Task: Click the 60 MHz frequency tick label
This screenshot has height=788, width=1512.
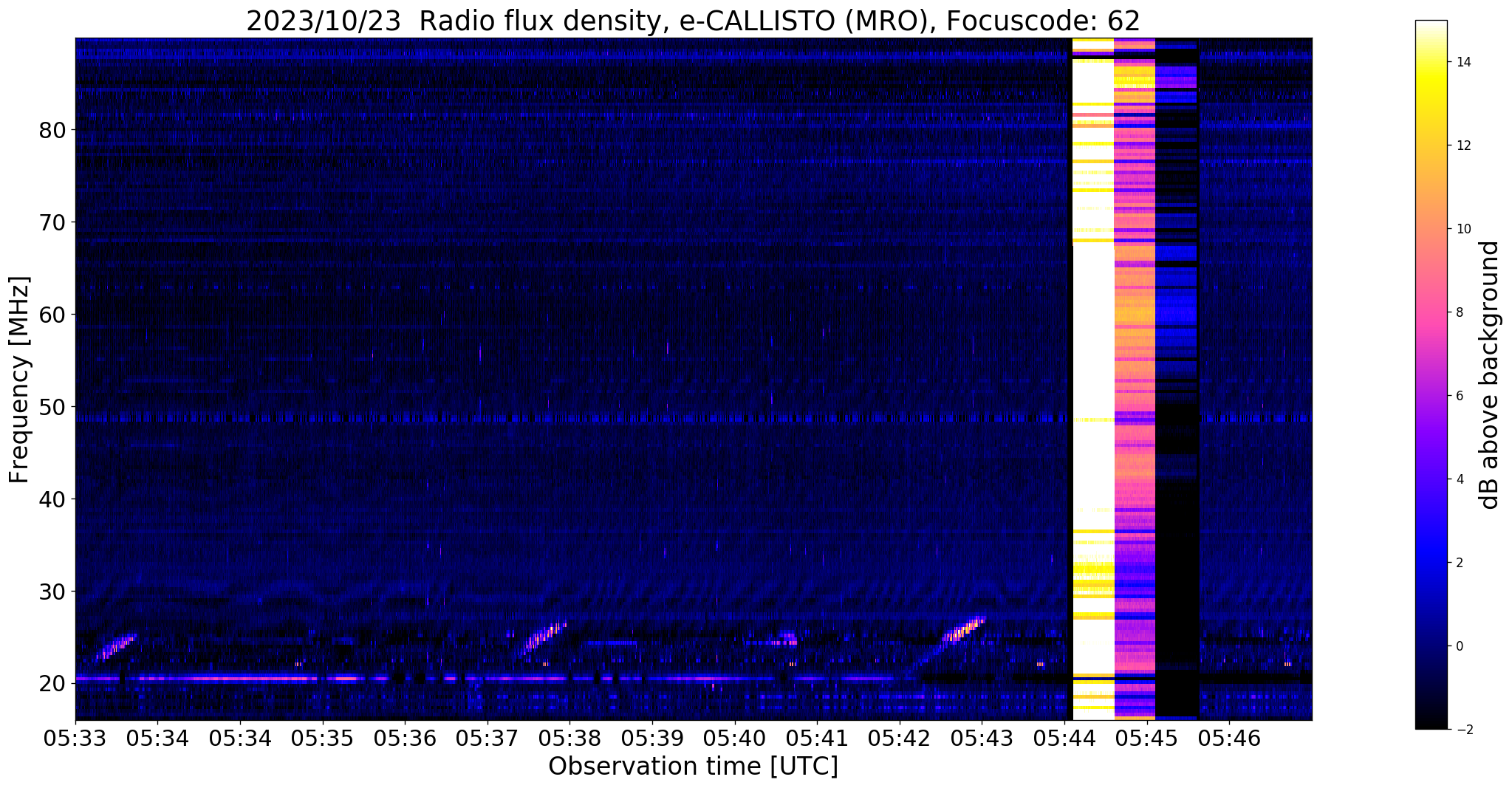Action: tap(52, 315)
